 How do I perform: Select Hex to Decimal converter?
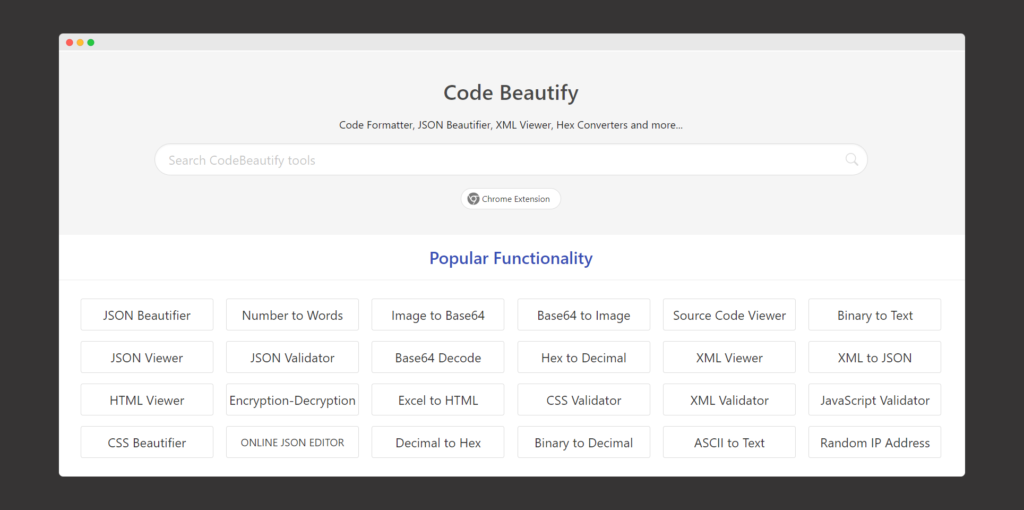(583, 358)
